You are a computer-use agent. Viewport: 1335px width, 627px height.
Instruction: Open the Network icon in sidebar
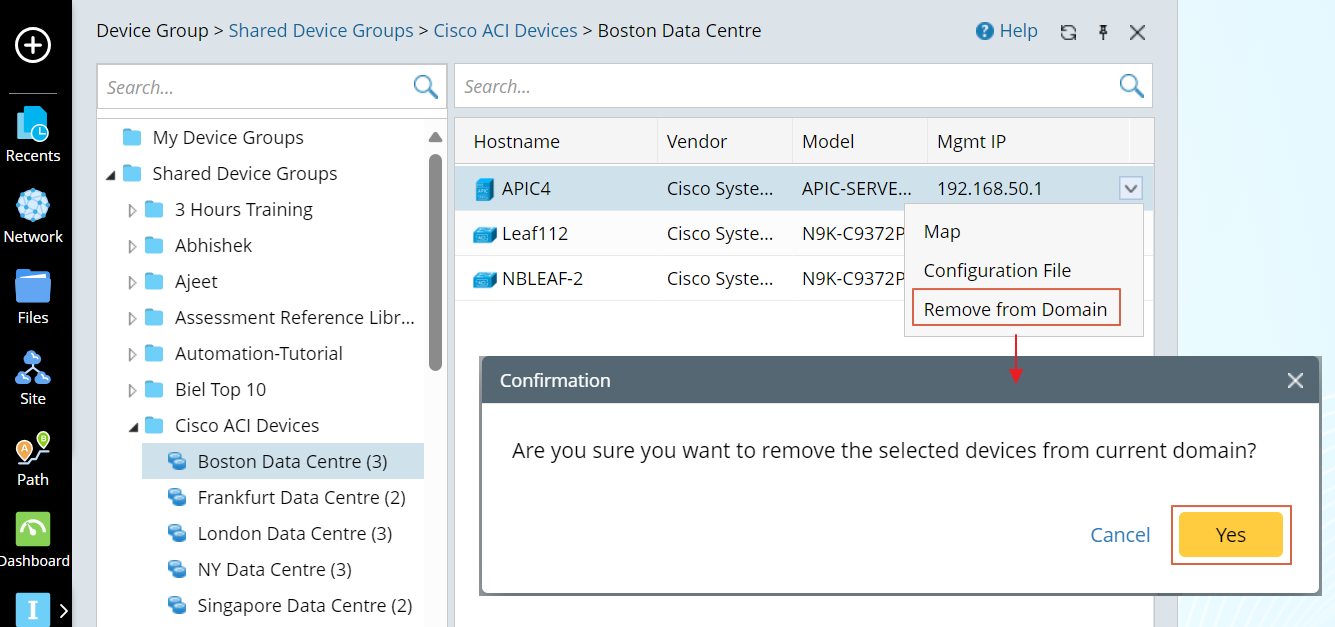tap(33, 215)
